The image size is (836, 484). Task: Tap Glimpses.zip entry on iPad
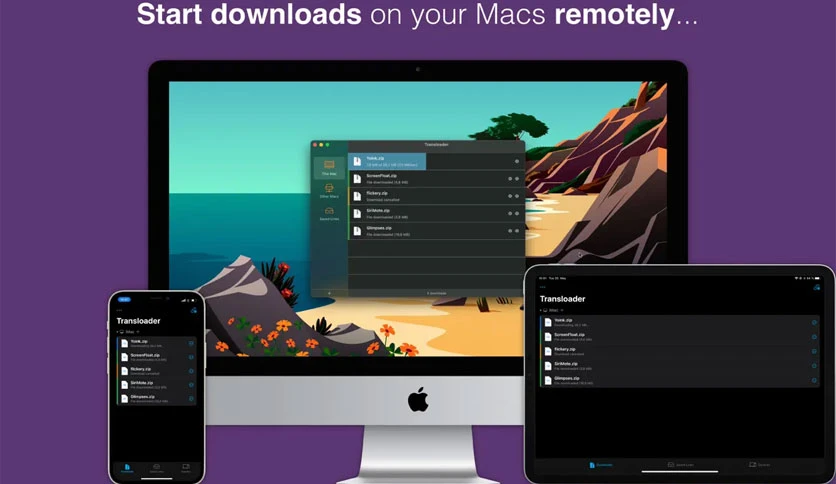680,380
